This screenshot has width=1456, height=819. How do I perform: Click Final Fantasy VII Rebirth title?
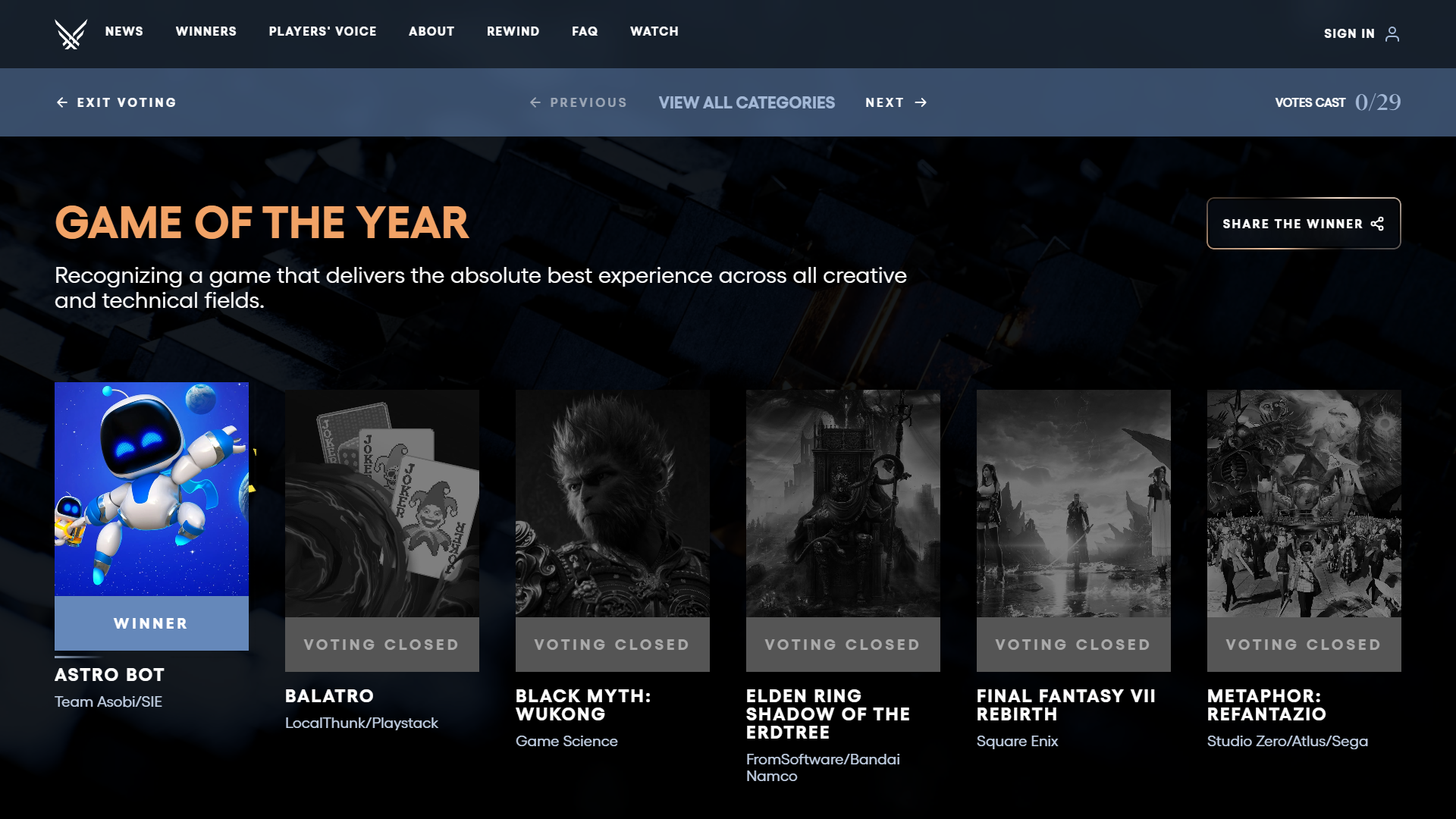(1066, 705)
